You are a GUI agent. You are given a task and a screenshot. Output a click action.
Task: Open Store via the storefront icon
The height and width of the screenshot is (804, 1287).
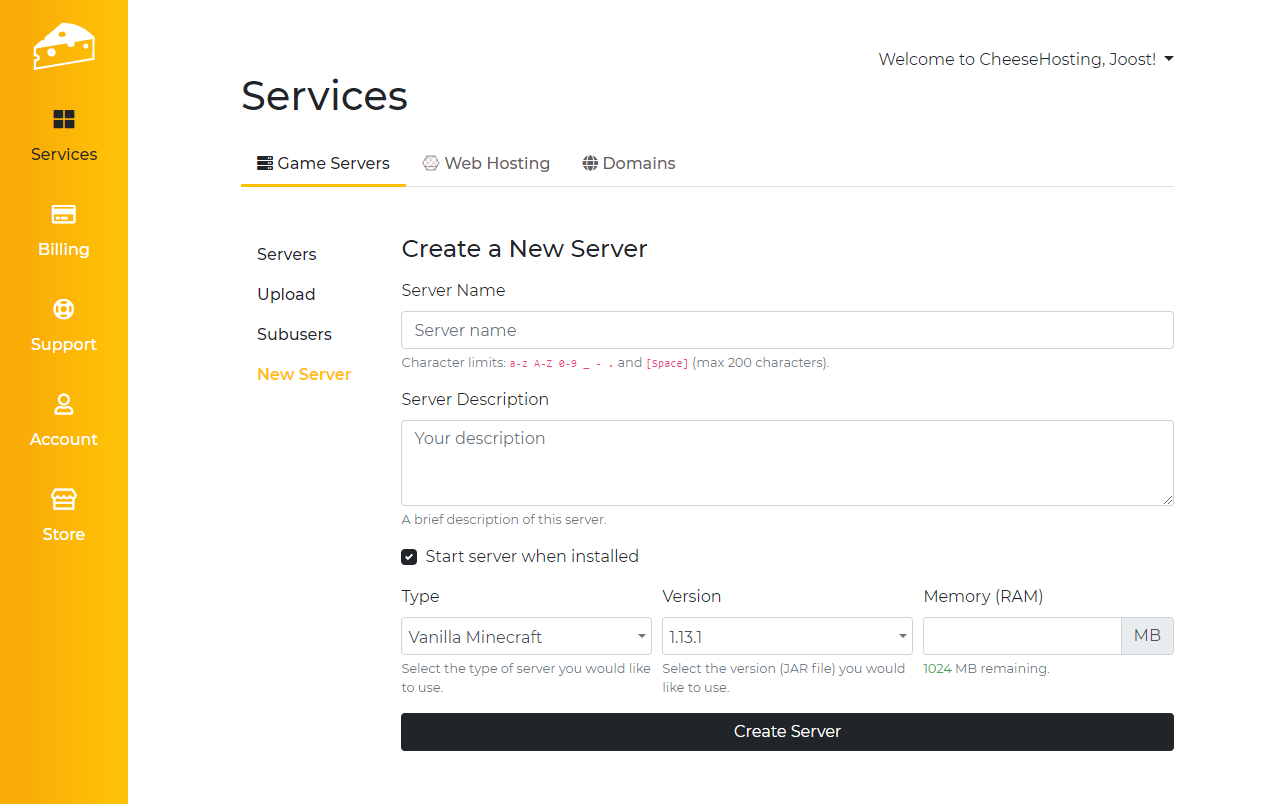pos(64,499)
